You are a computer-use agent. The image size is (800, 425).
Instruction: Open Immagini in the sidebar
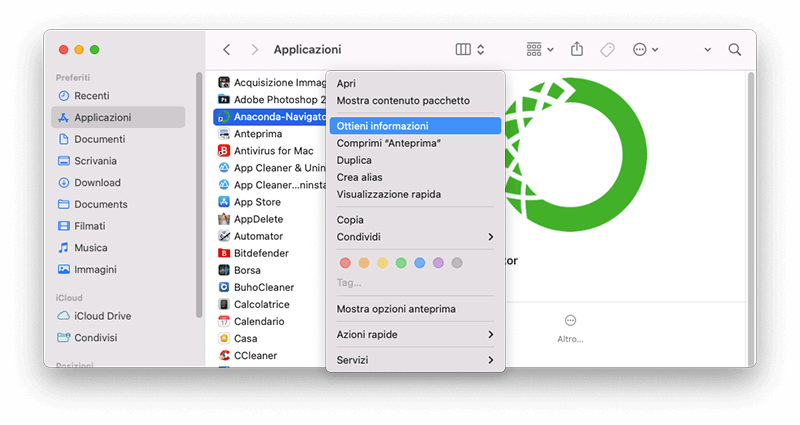[118, 269]
